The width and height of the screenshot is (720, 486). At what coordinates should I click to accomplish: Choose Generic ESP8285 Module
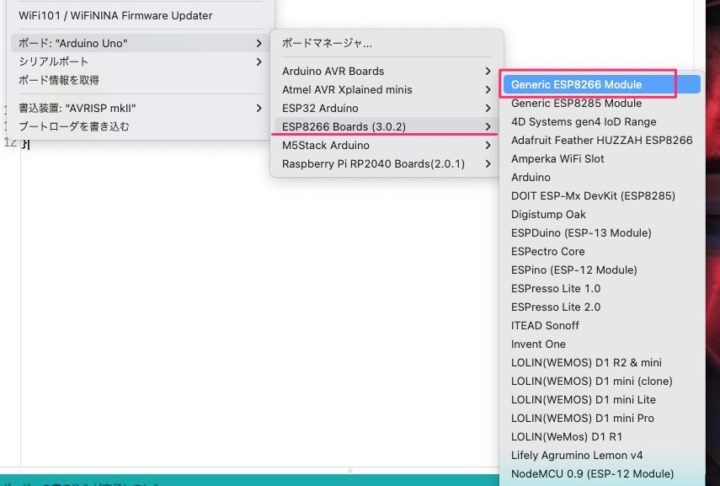coord(576,103)
